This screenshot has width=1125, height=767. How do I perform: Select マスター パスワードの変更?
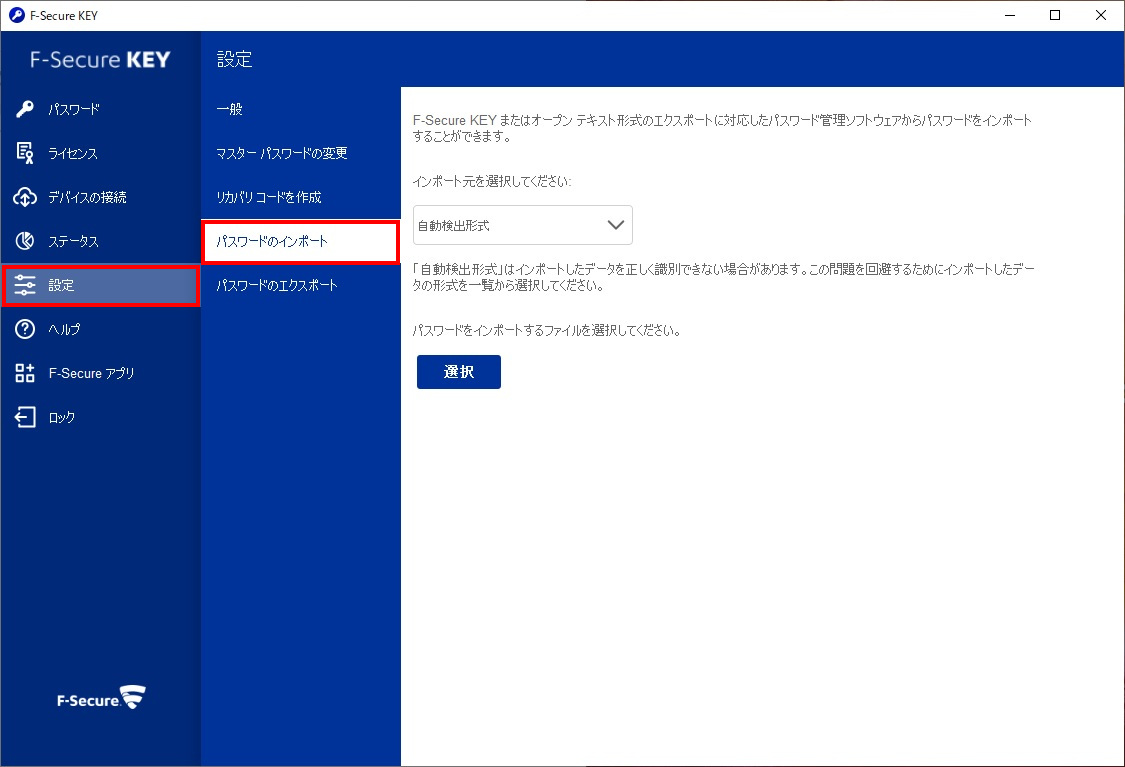pos(282,153)
